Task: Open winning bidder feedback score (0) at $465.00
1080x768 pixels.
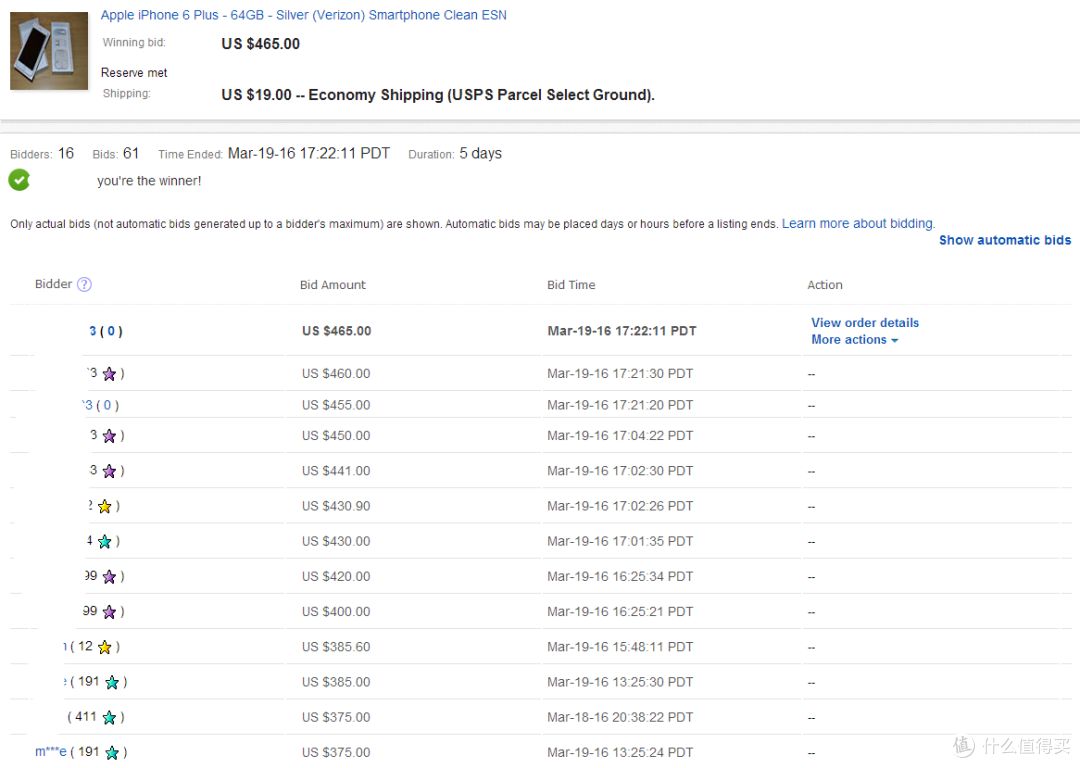Action: point(111,331)
